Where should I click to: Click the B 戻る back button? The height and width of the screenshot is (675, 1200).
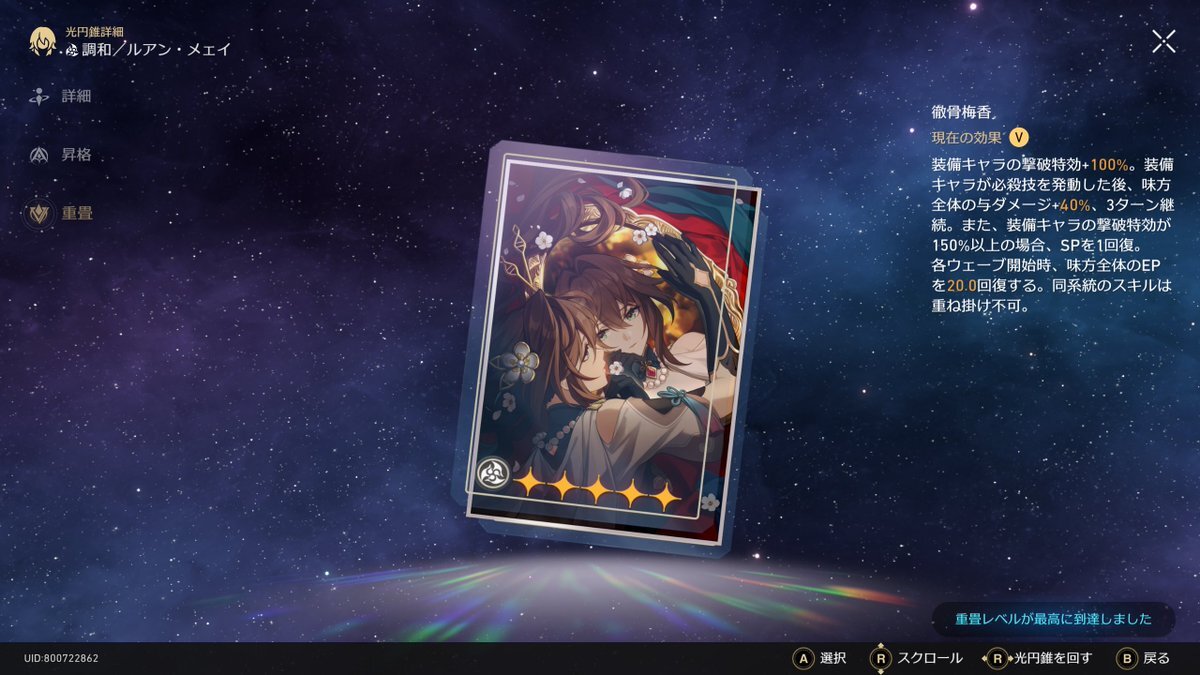click(1143, 658)
